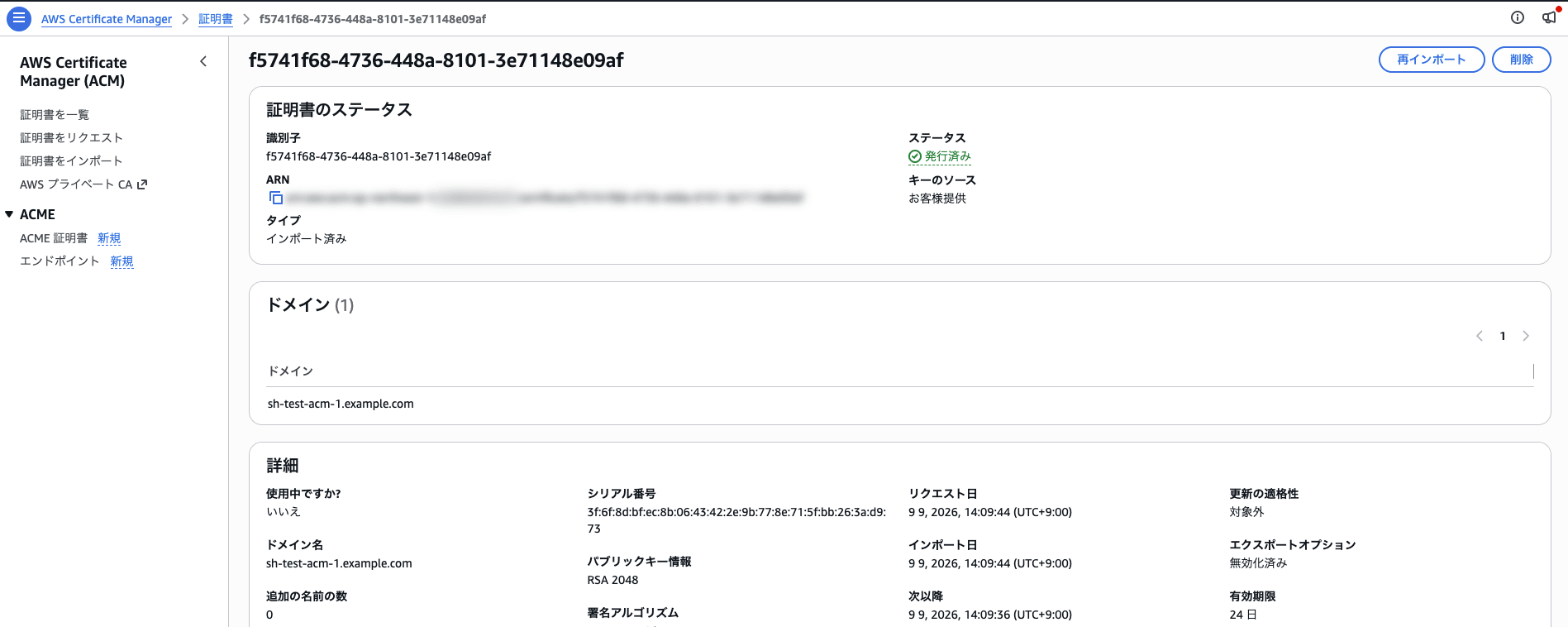
Task: Open the 証明書 breadcrumb link
Action: coord(216,19)
